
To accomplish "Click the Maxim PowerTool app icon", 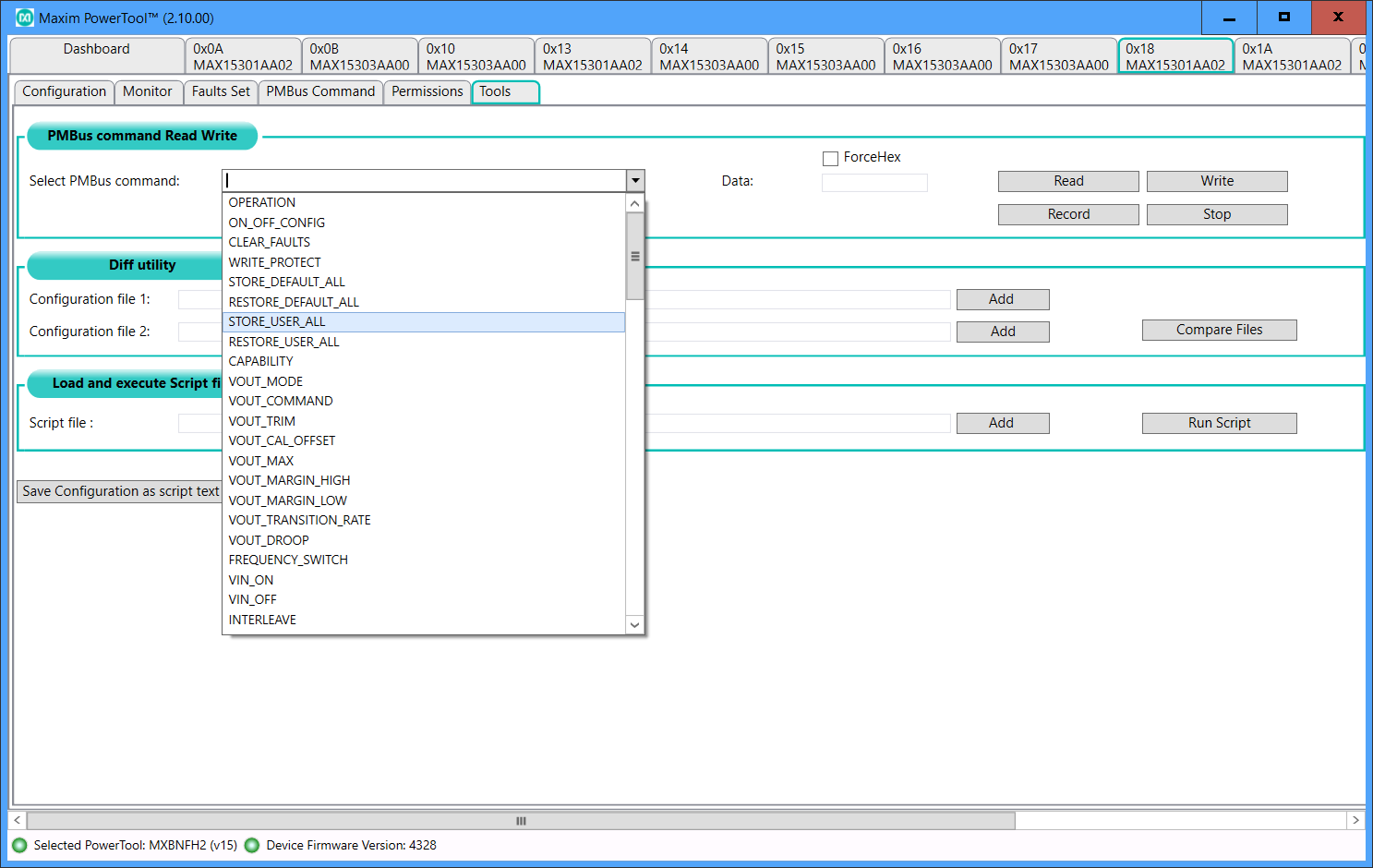I will coord(25,18).
